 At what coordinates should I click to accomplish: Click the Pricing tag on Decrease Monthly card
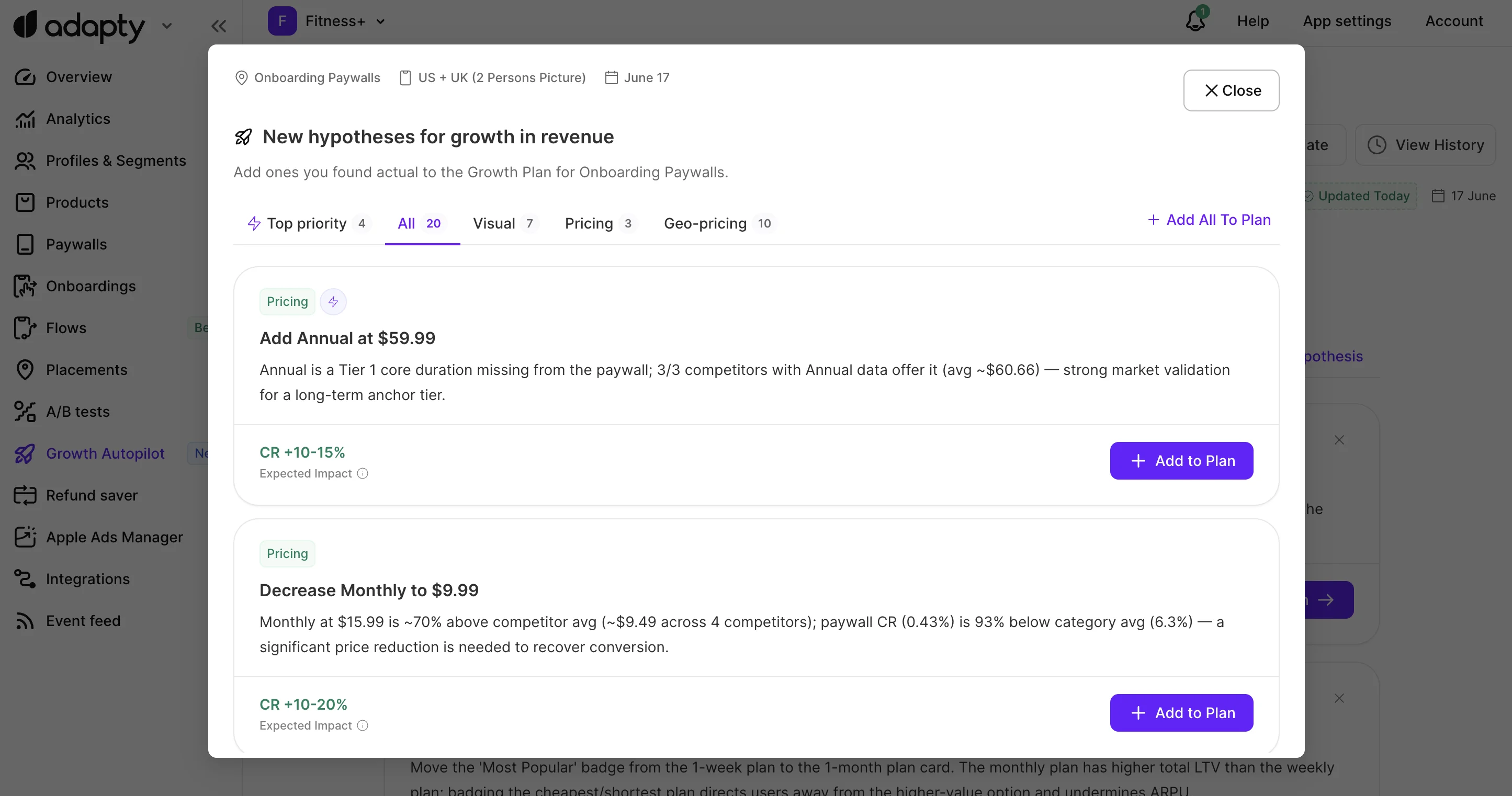point(287,554)
